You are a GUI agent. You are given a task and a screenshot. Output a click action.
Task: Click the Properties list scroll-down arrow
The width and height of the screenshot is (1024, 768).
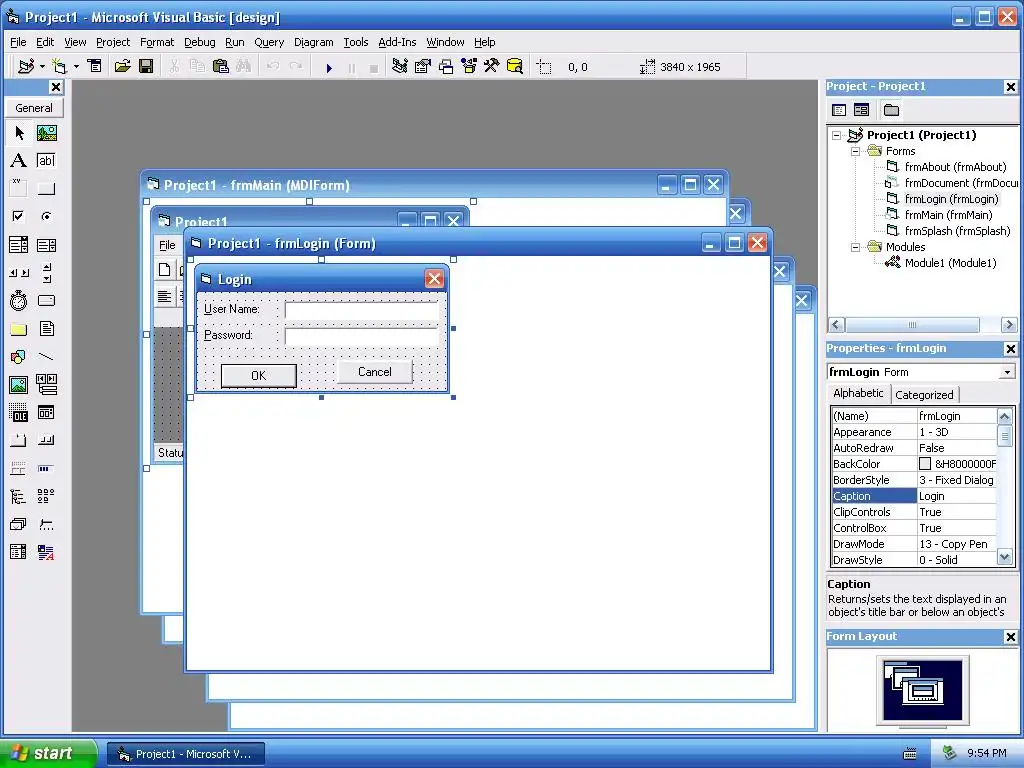click(1005, 557)
